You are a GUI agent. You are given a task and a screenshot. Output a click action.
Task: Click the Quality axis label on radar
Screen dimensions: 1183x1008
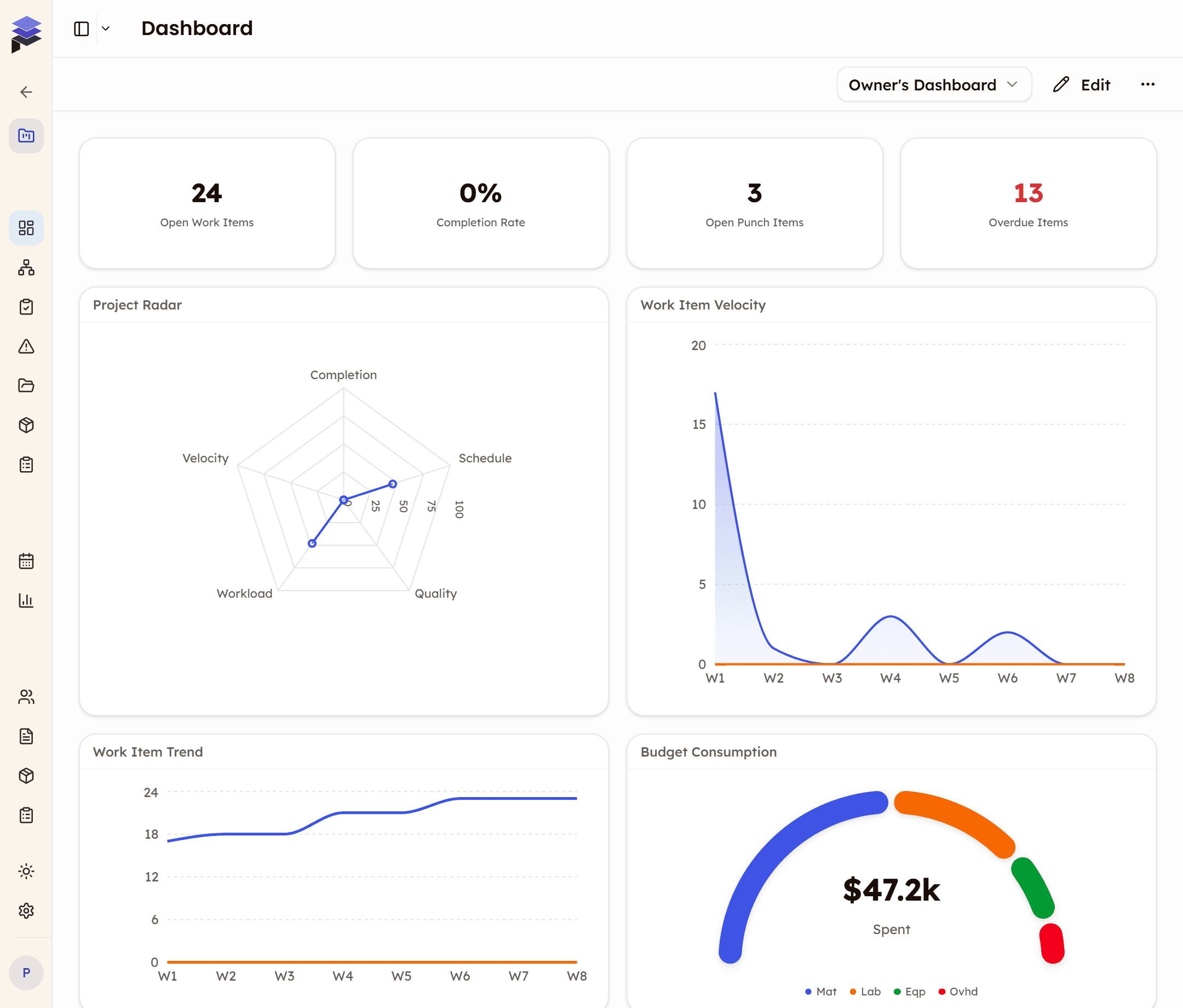435,593
